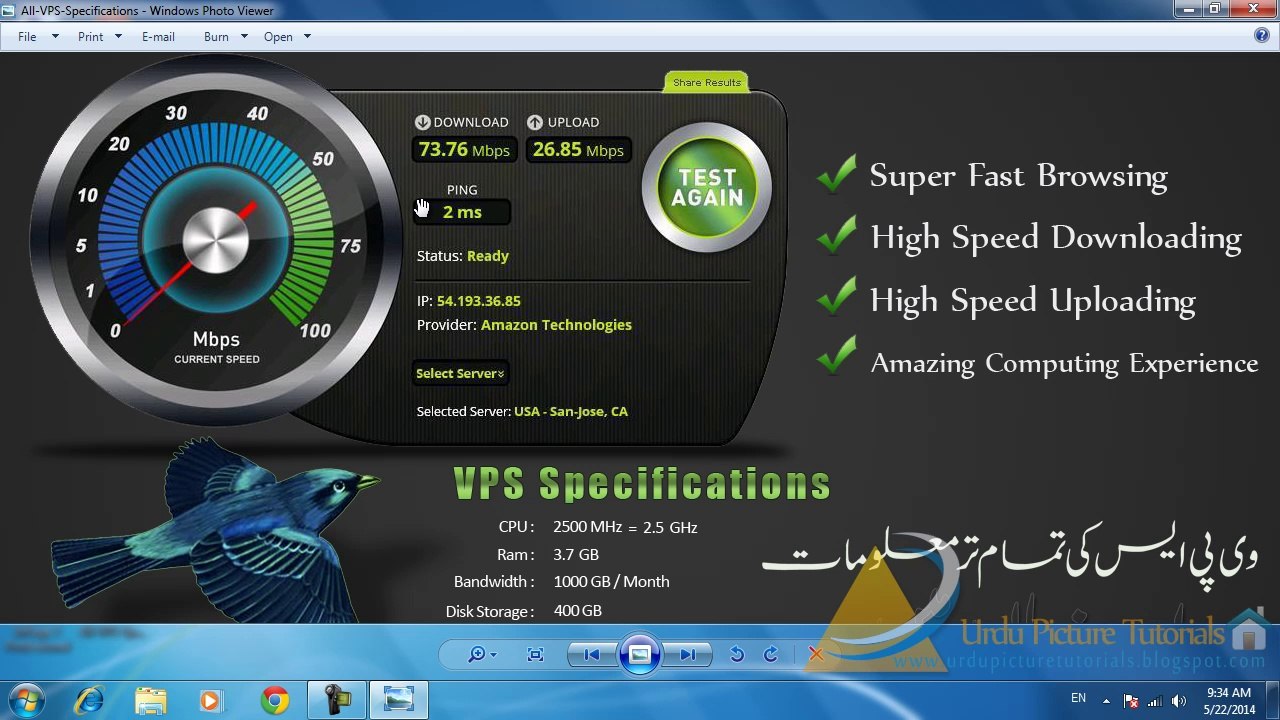Click the USA - San-Jose, CA server text

571,411
